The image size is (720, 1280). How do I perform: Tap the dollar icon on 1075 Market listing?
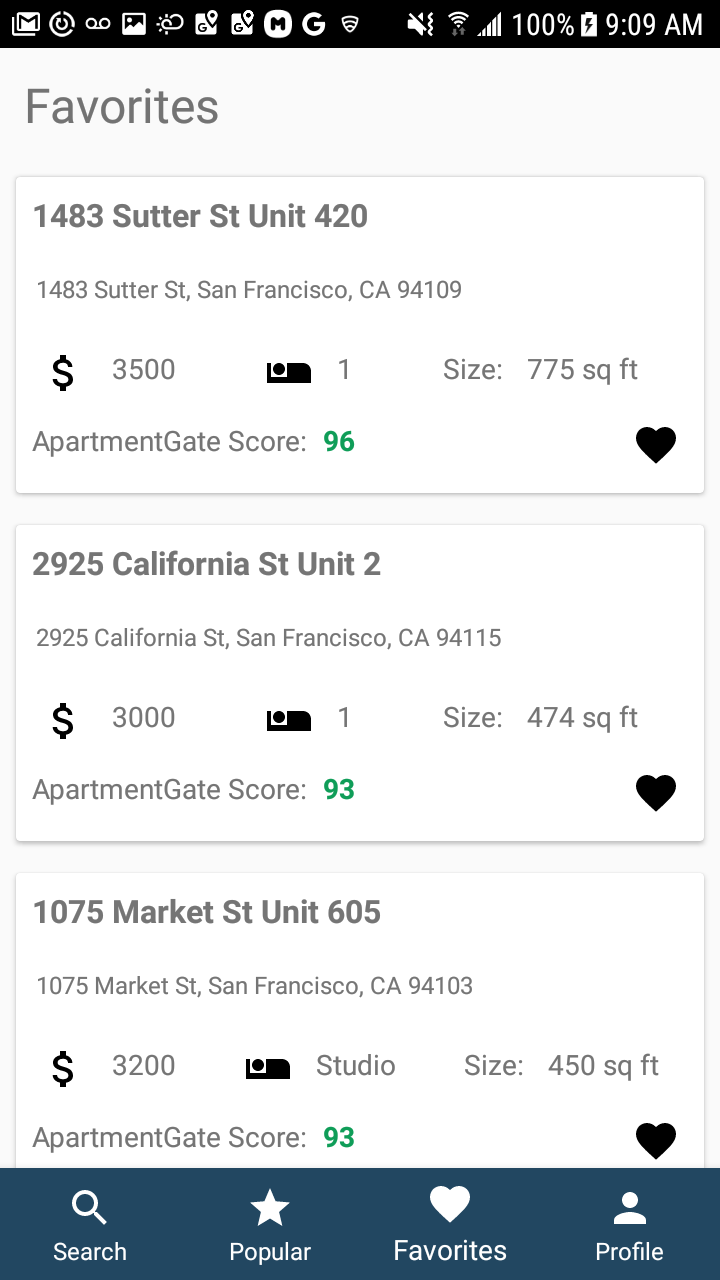coord(62,1068)
